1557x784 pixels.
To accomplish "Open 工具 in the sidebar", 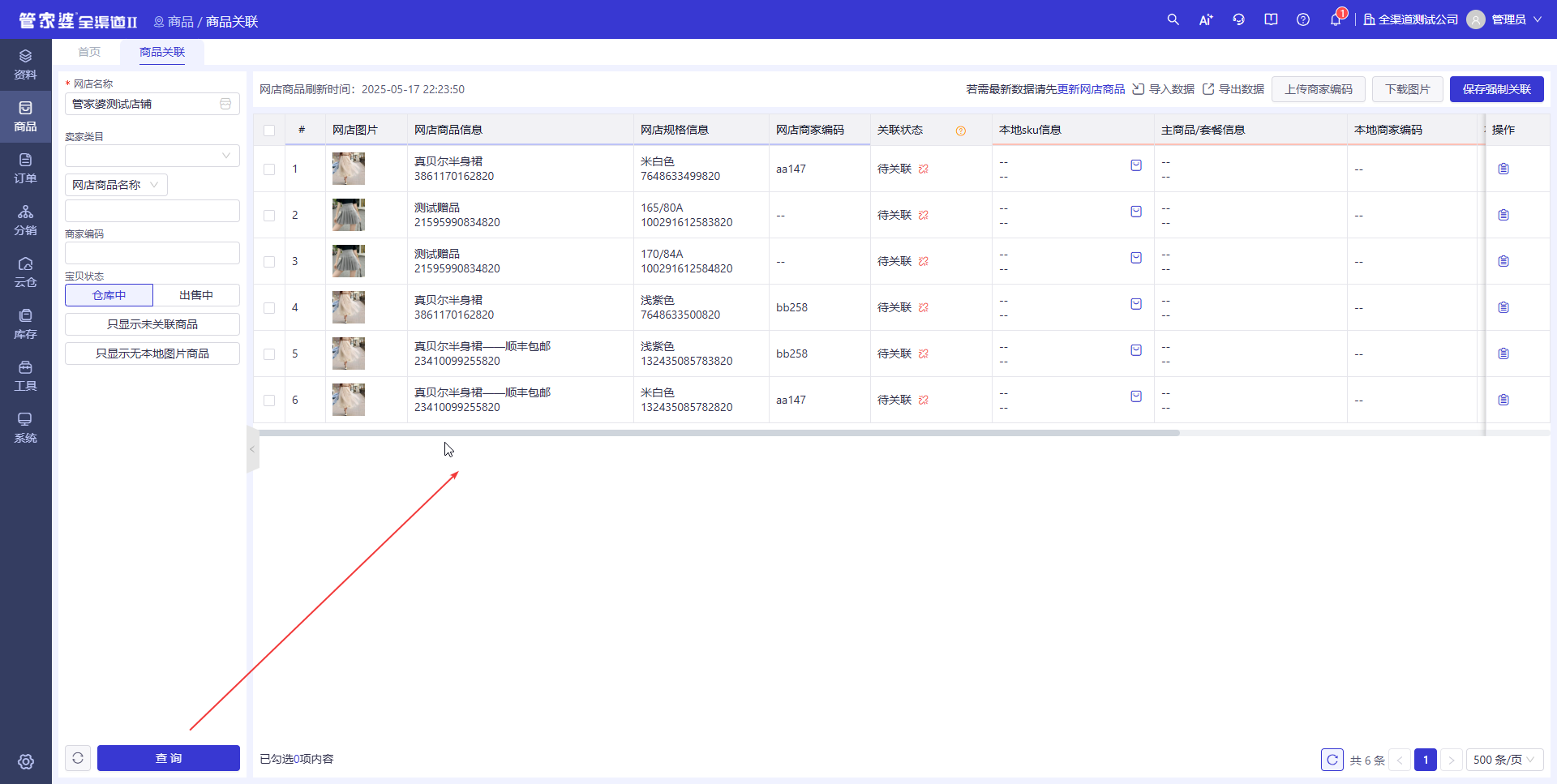I will coord(25,376).
